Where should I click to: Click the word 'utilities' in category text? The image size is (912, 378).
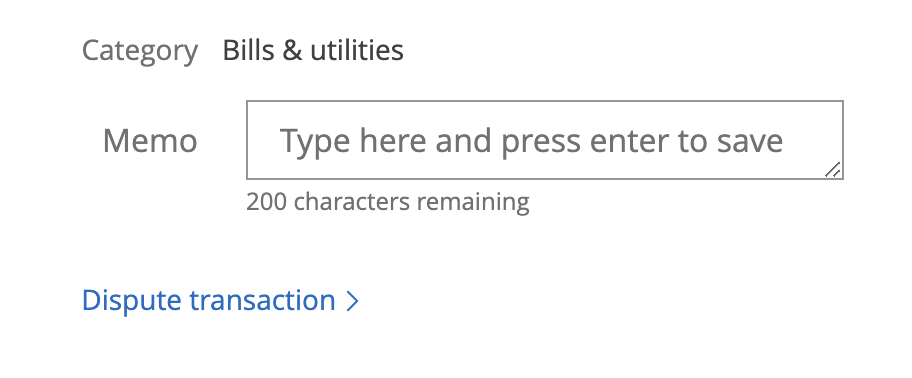[357, 51]
